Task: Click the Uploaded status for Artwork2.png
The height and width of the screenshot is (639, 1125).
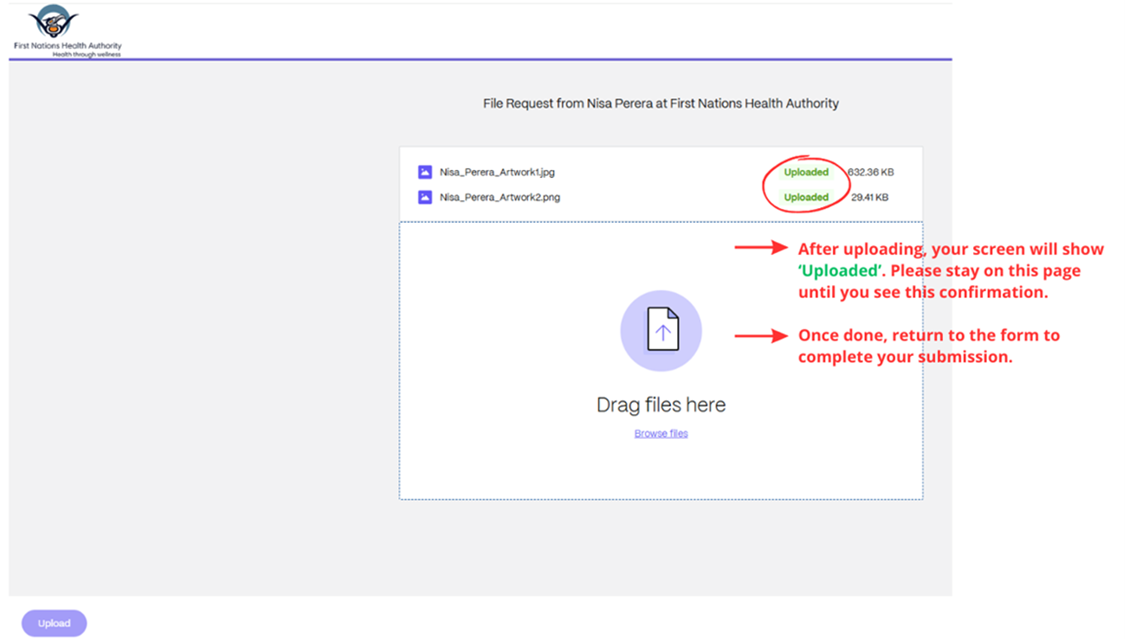Action: click(806, 197)
